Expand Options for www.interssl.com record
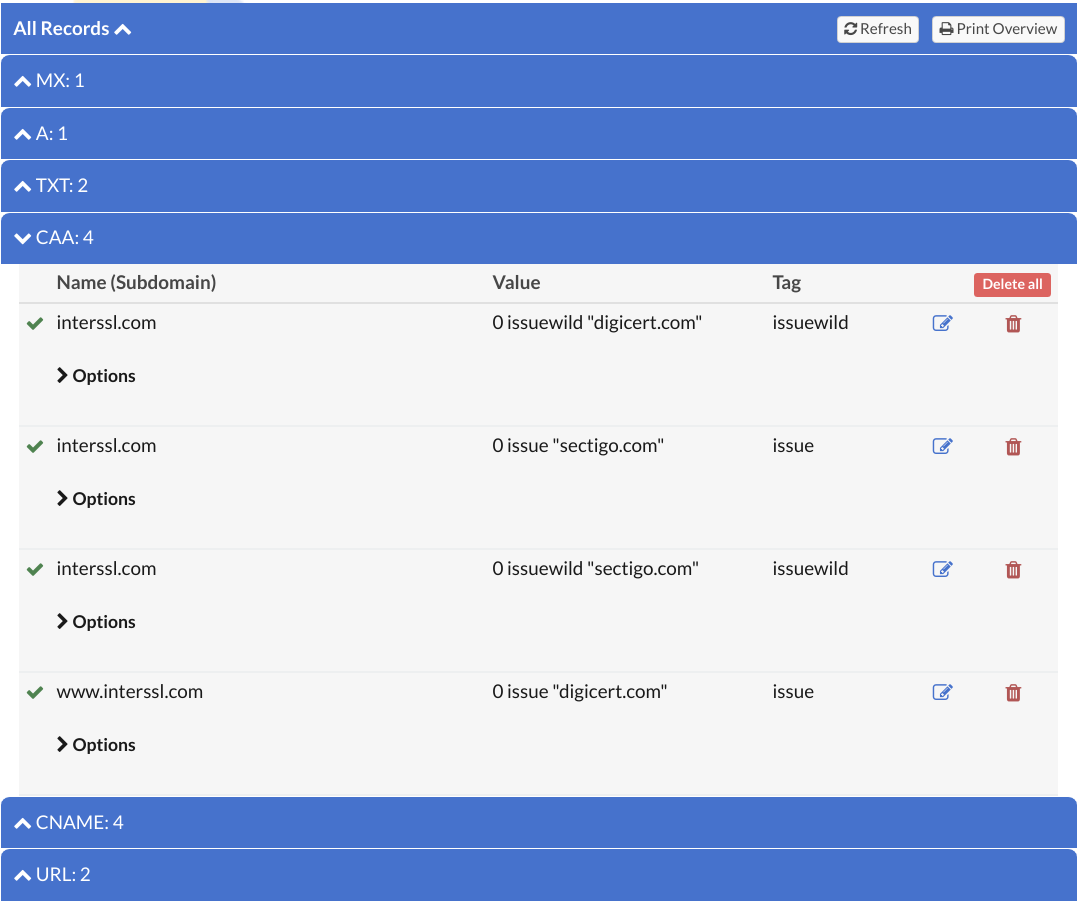Image resolution: width=1077 pixels, height=901 pixels. (x=96, y=744)
